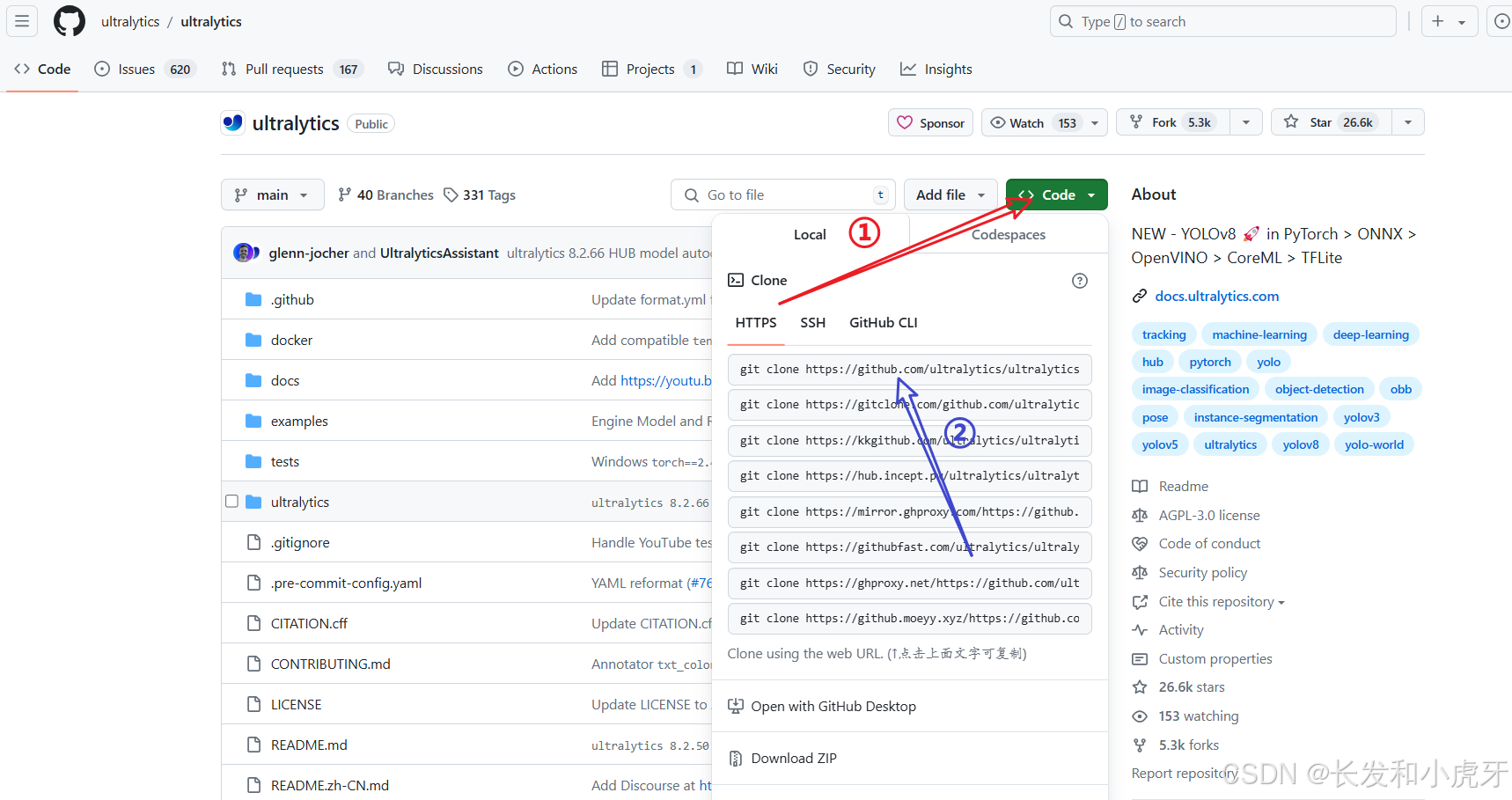Open CONTRIBUTING.md file
Screen dimensions: 1512x800
coord(331,664)
